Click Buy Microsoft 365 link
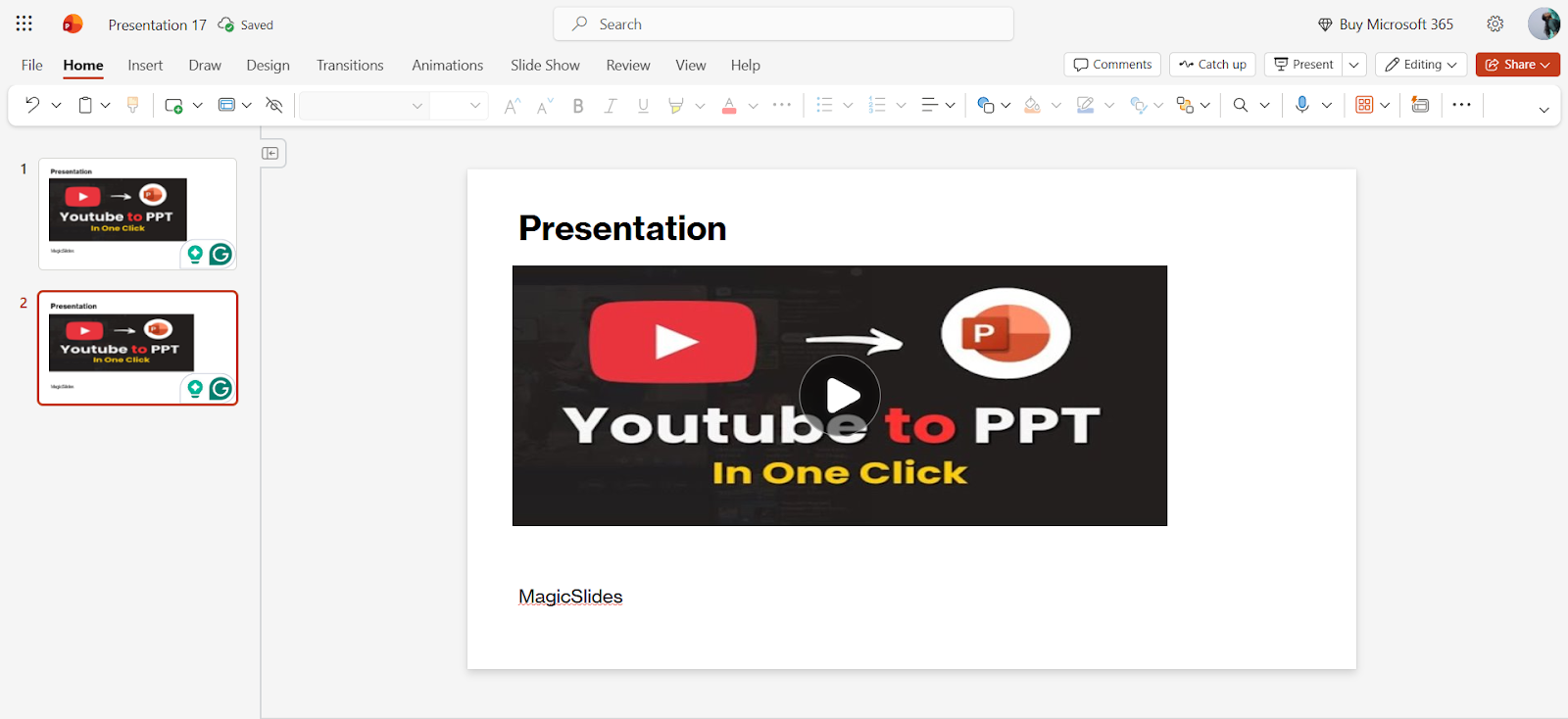This screenshot has width=1568, height=719. coord(1386,24)
